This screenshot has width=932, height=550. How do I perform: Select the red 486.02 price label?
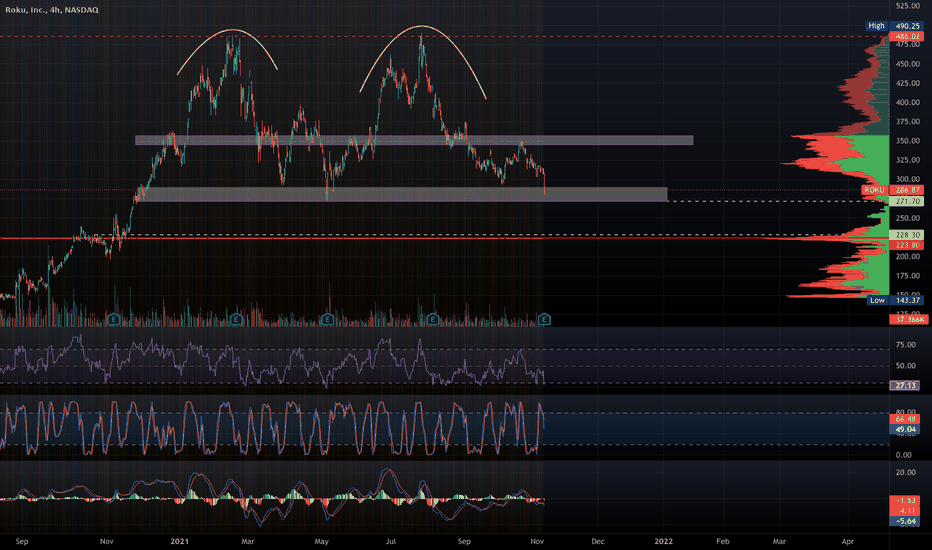tap(906, 36)
